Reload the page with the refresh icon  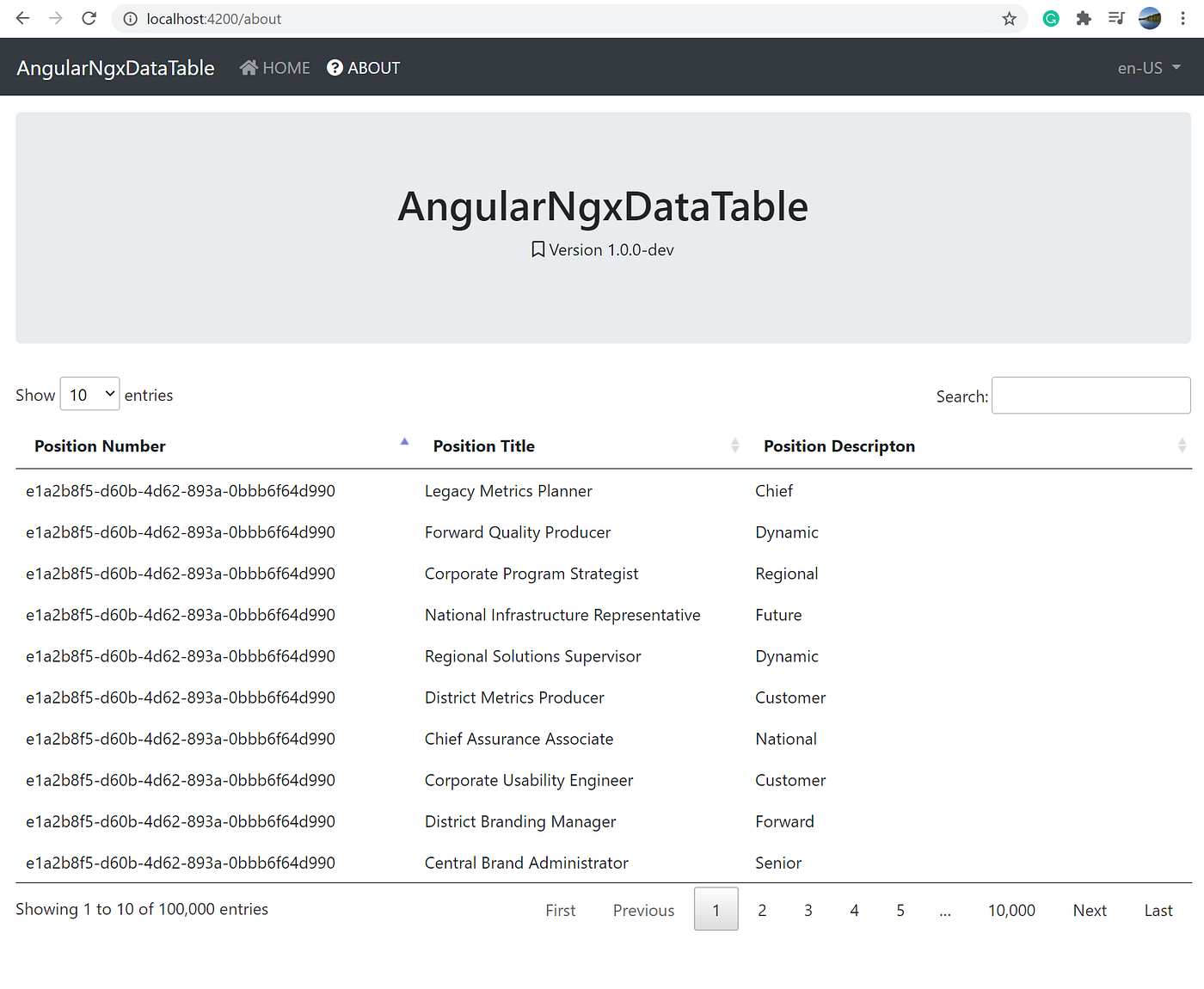[x=89, y=18]
